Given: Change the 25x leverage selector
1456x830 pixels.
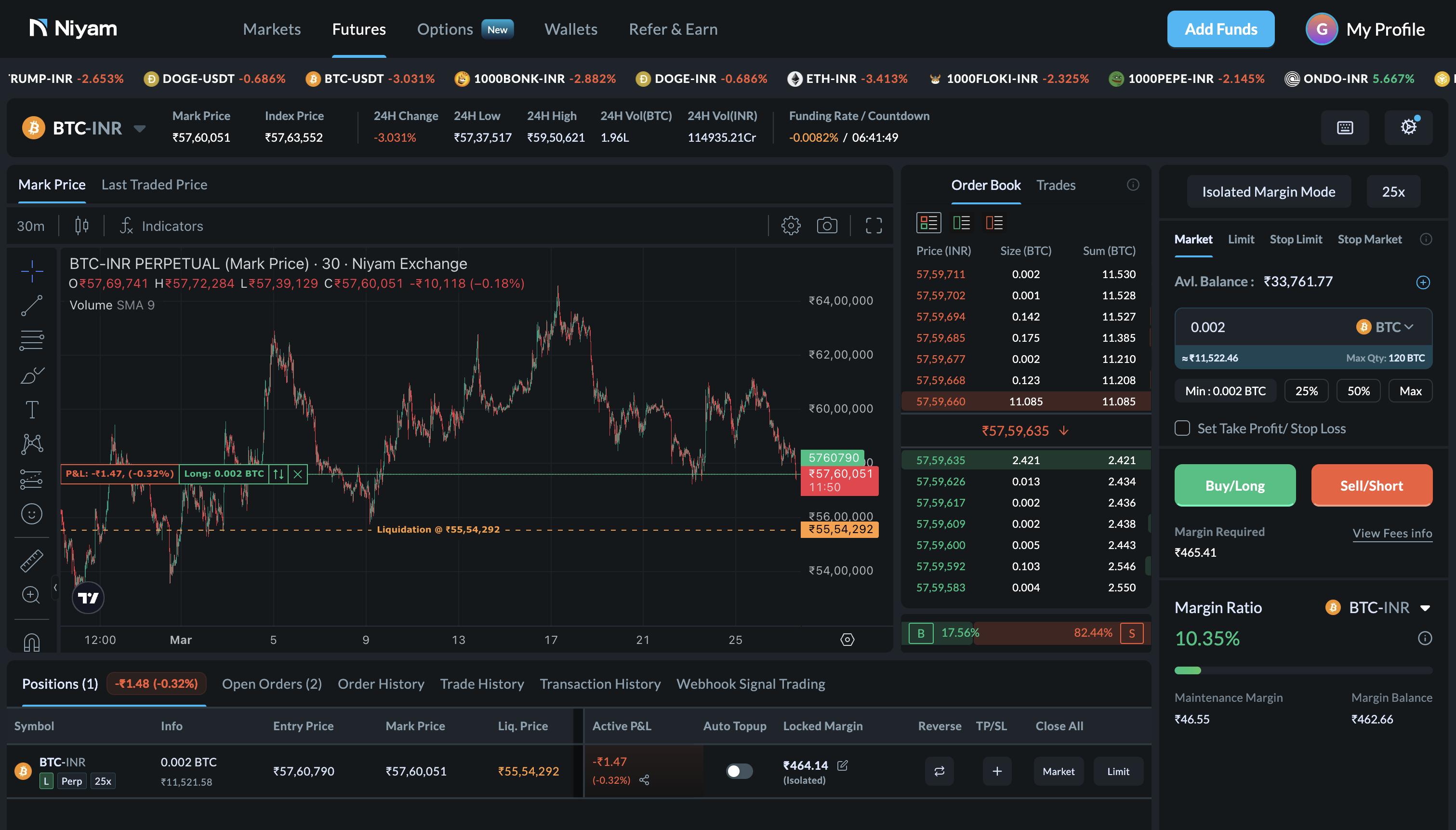Looking at the screenshot, I should [1393, 191].
